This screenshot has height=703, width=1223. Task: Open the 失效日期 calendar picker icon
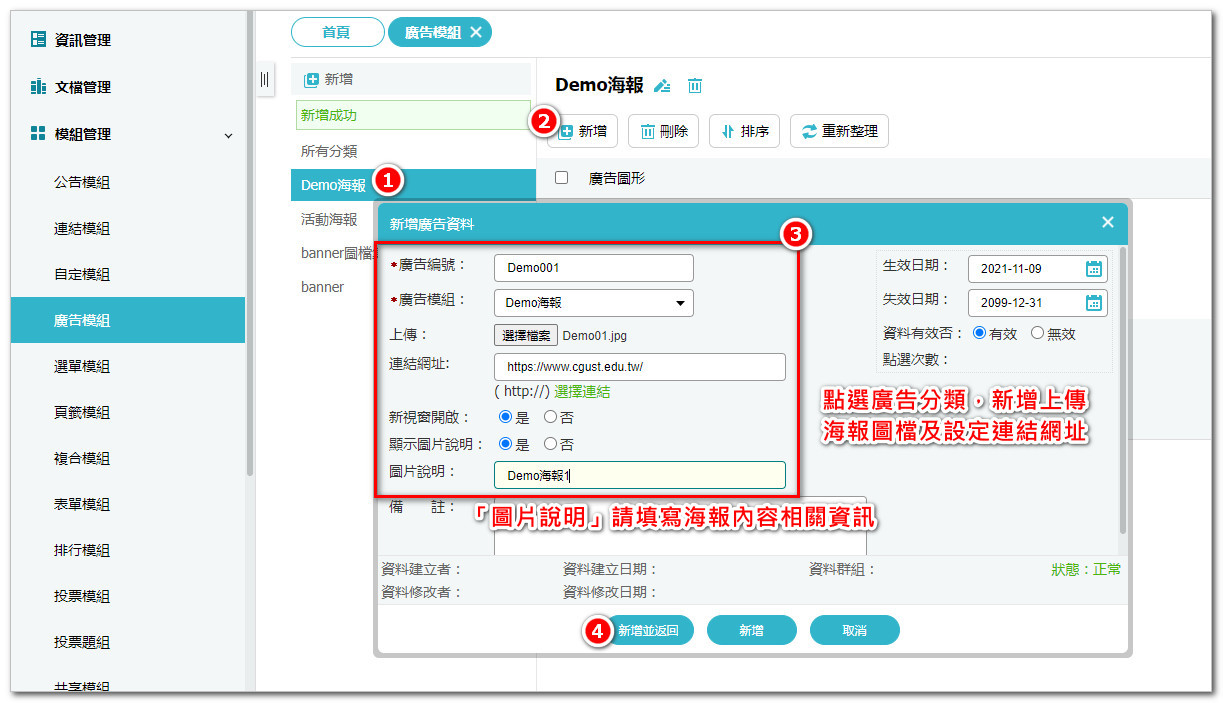point(1094,302)
